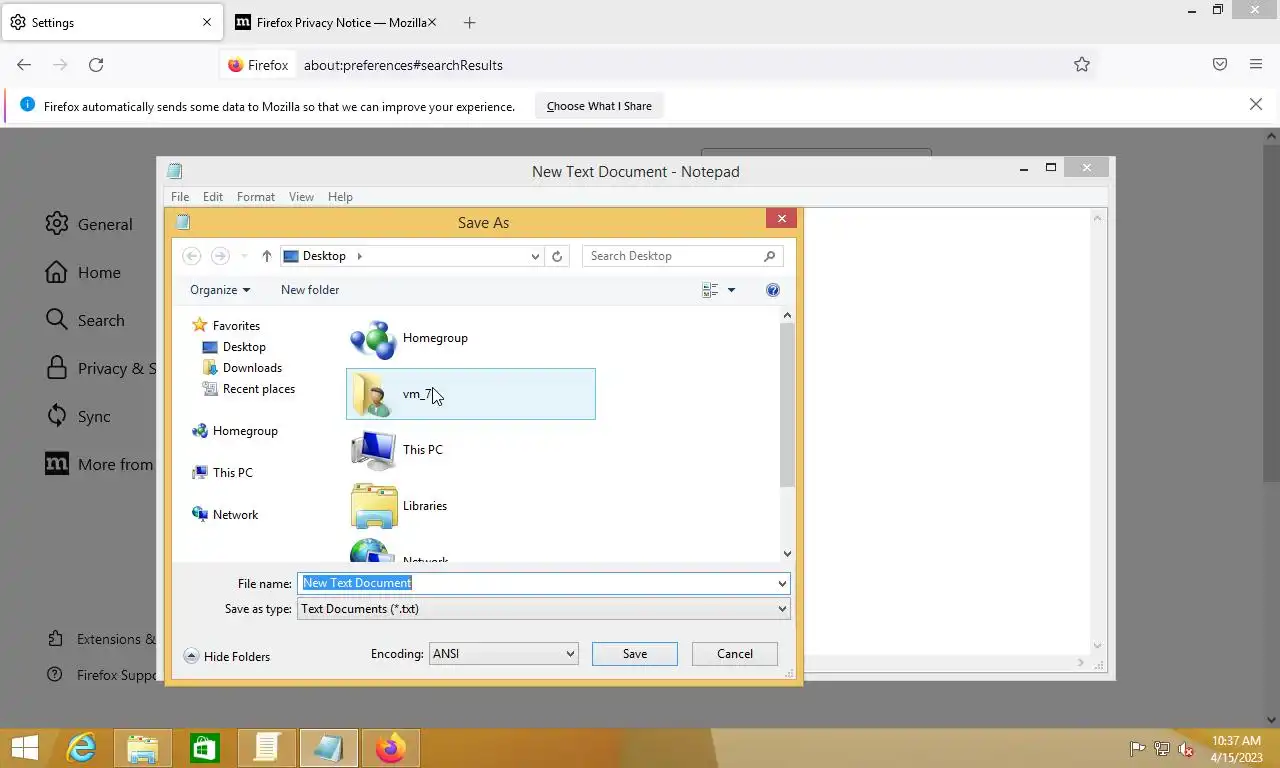Click the Save button
This screenshot has height=768, width=1280.
pyautogui.click(x=635, y=654)
